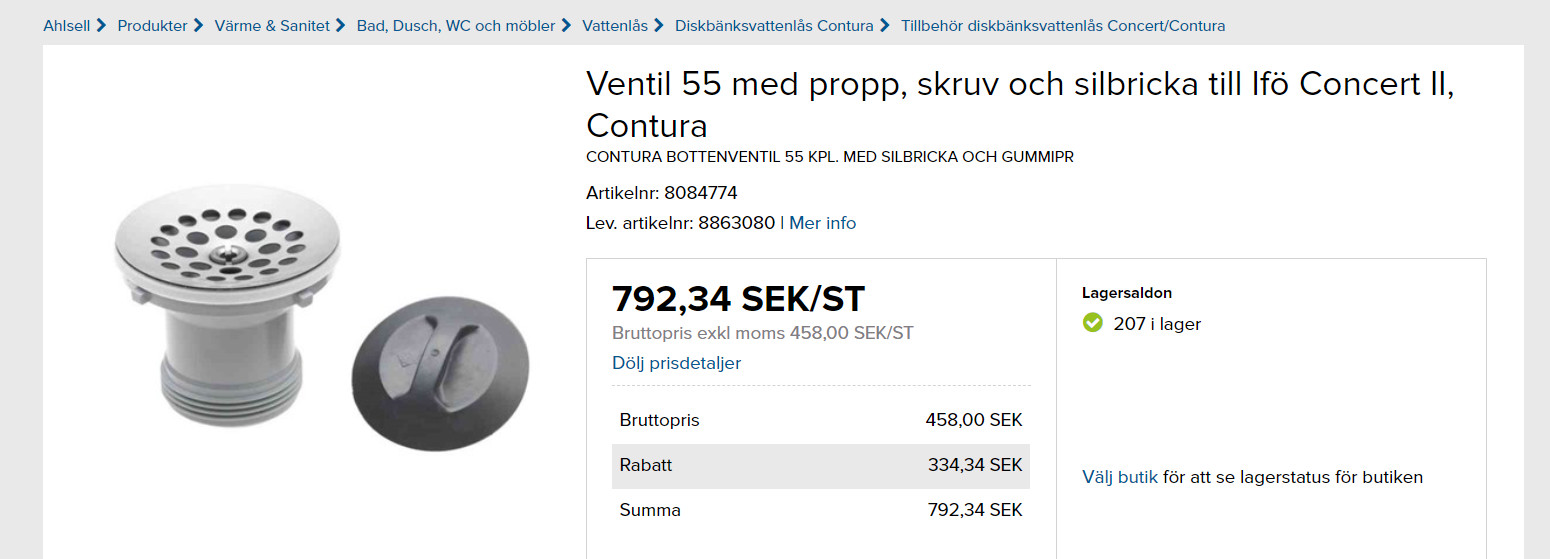Image resolution: width=1550 pixels, height=559 pixels.
Task: Select the Rabatt row in price details
Action: [x=820, y=465]
